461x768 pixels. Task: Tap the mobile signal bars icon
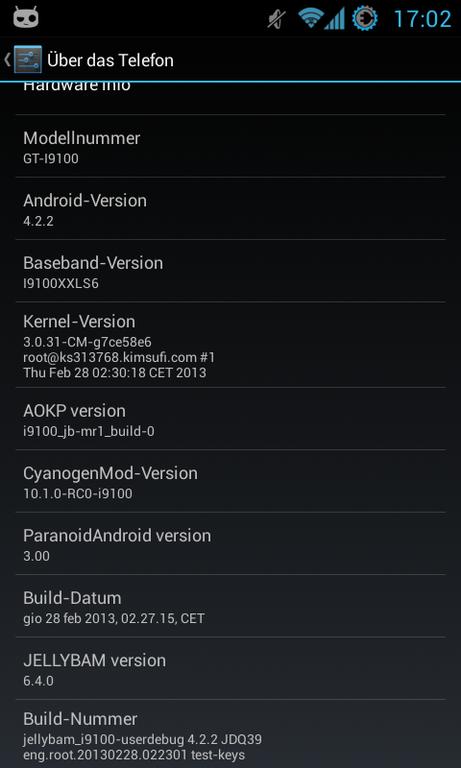[x=335, y=19]
